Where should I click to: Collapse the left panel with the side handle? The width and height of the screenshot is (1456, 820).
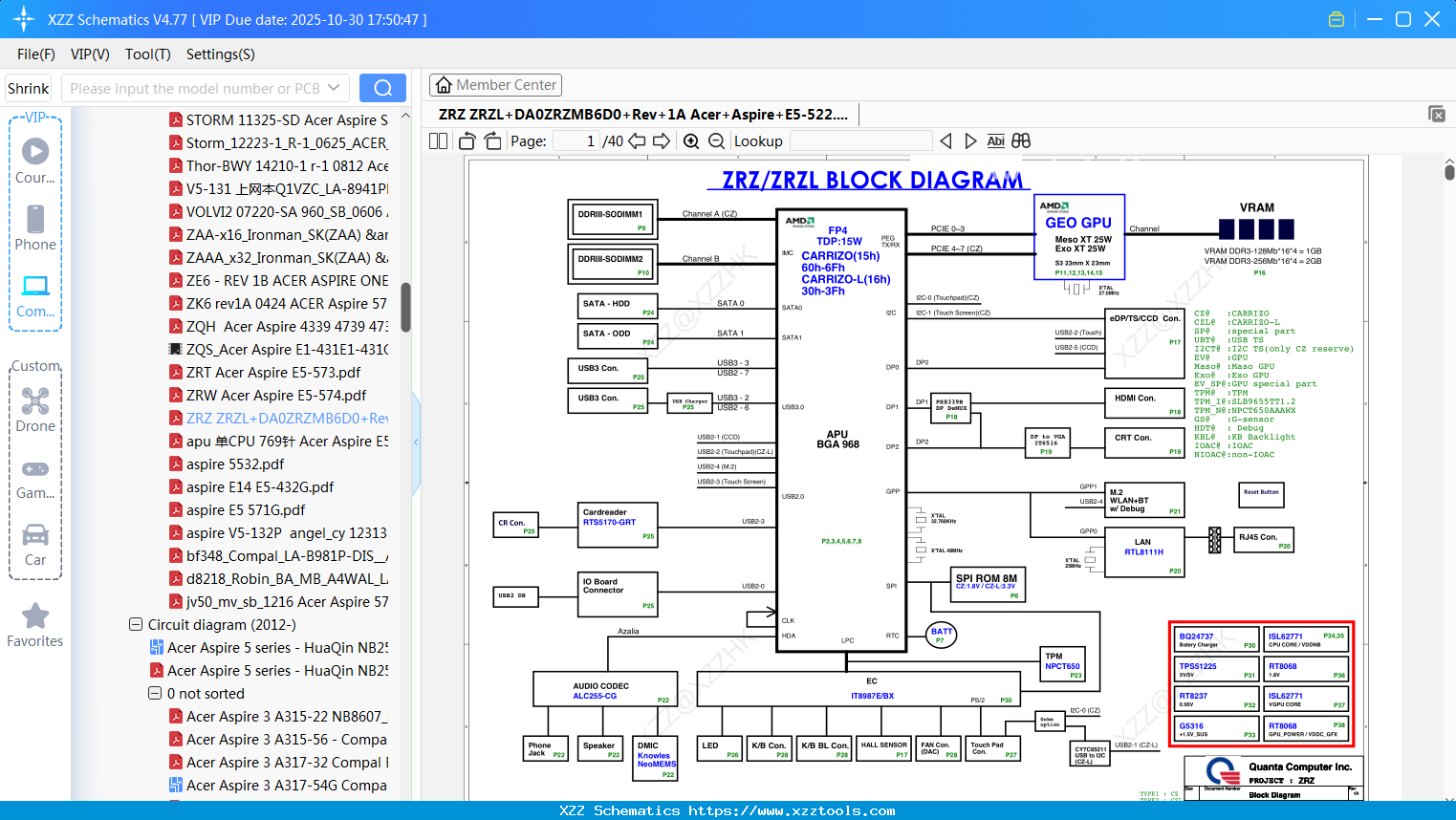[416, 442]
